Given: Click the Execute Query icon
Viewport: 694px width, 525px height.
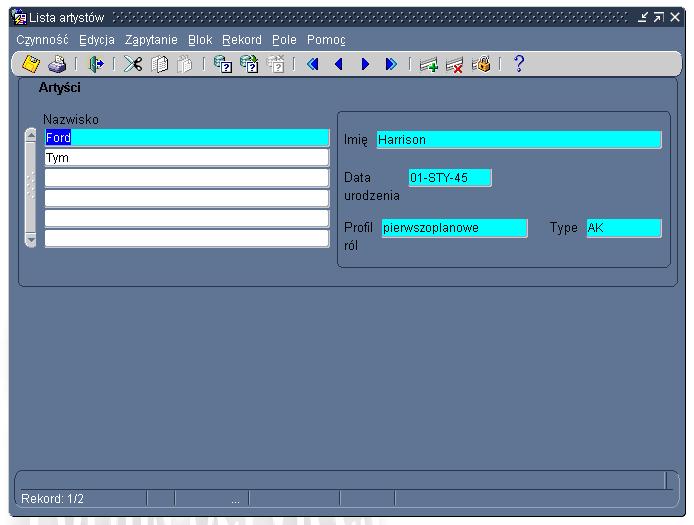Looking at the screenshot, I should pyautogui.click(x=250, y=64).
